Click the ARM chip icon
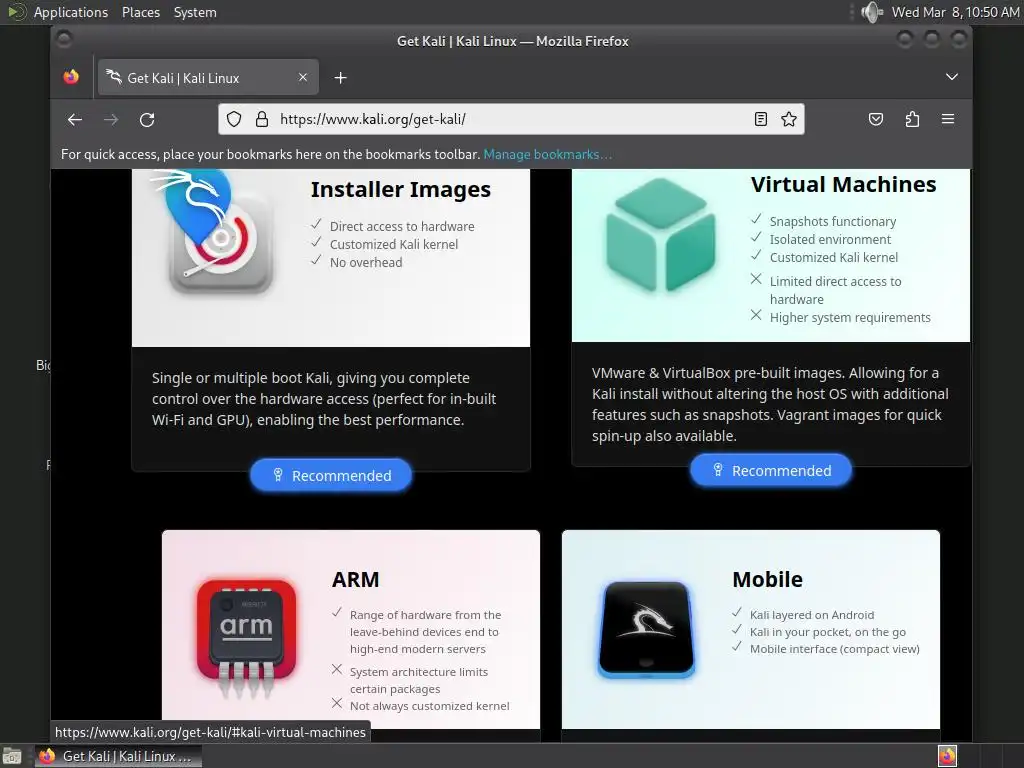 pyautogui.click(x=246, y=638)
